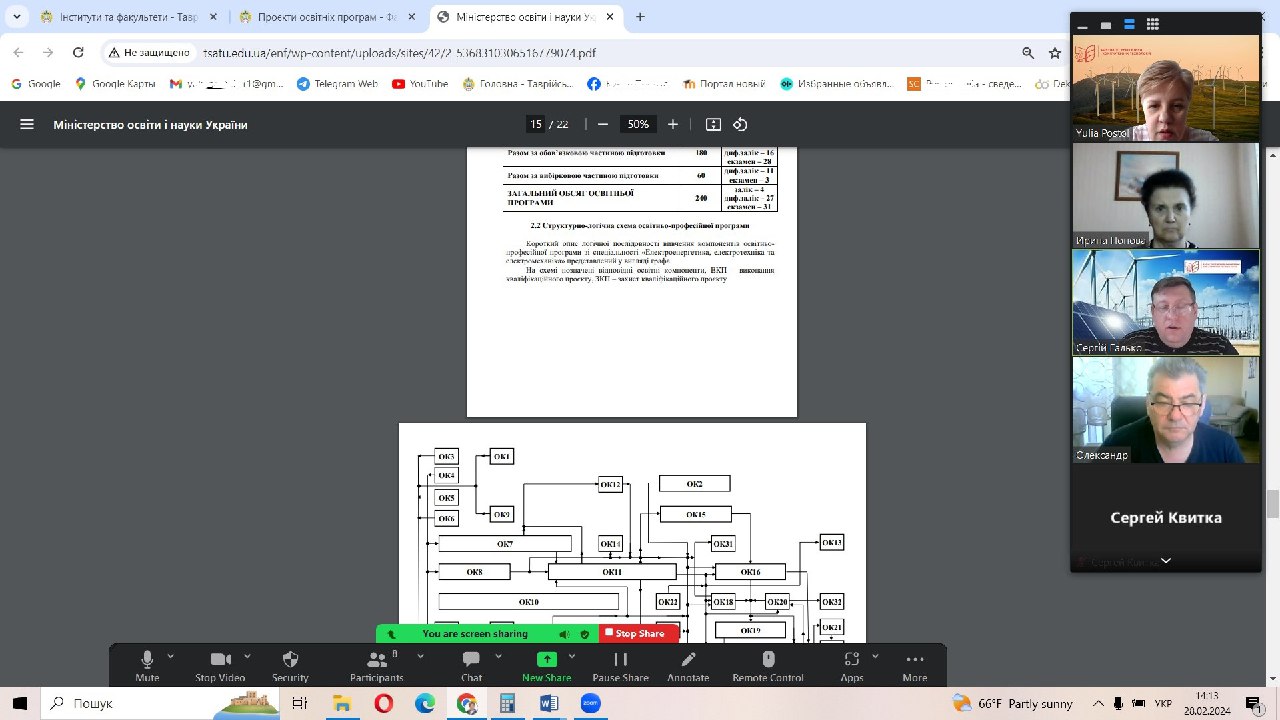This screenshot has height=720, width=1280.
Task: Open the Zoom Chat panel
Action: 471,665
